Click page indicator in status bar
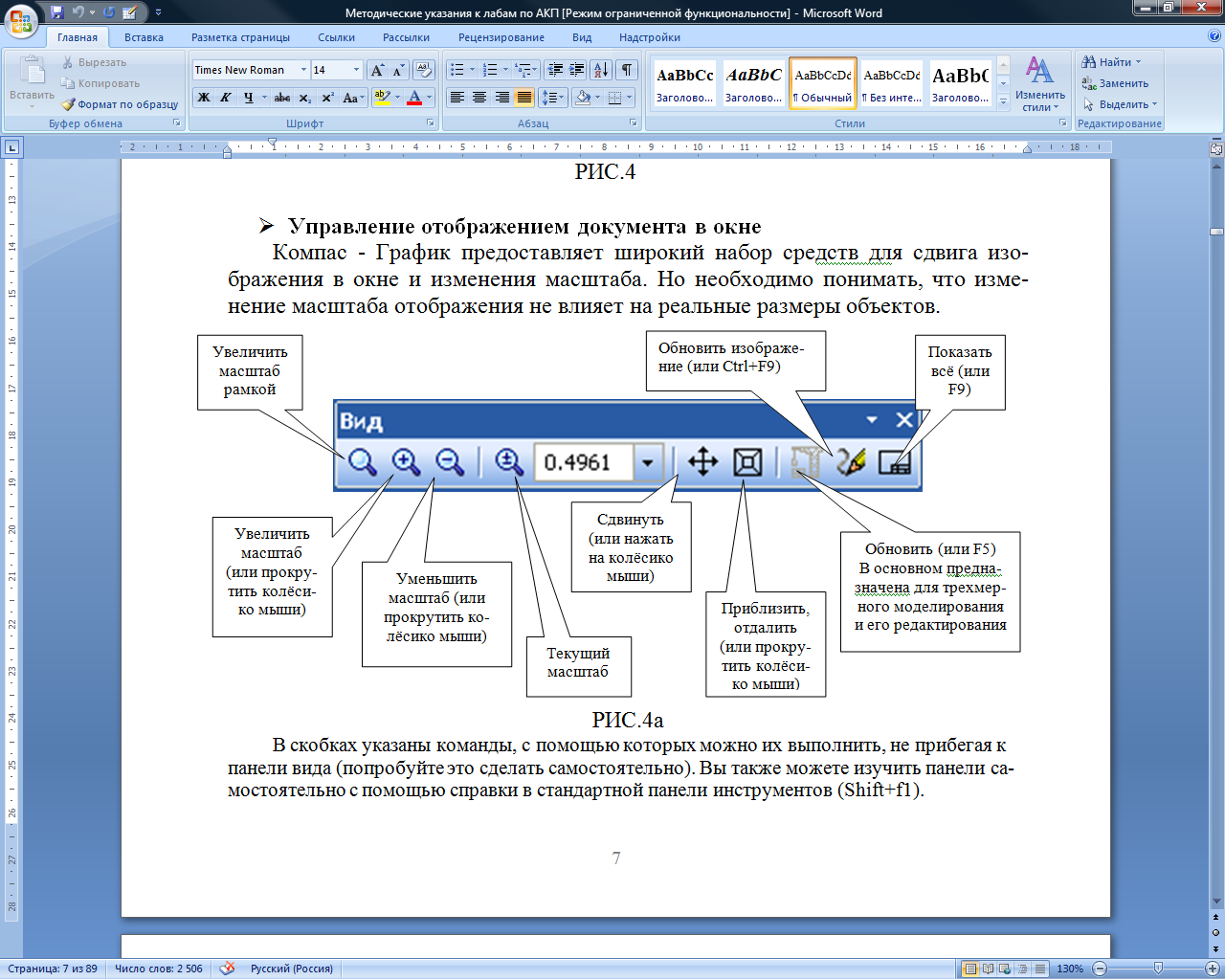Image resolution: width=1225 pixels, height=980 pixels. (x=53, y=969)
